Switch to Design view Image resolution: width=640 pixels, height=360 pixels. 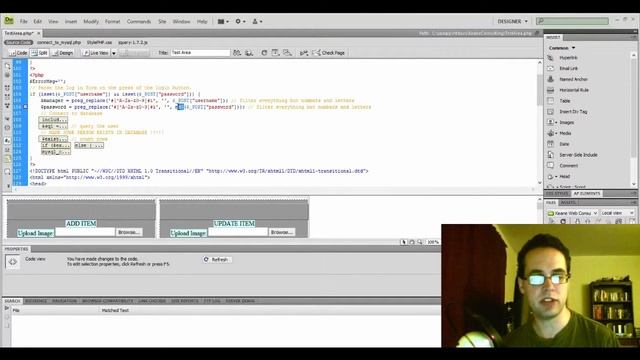pyautogui.click(x=63, y=53)
